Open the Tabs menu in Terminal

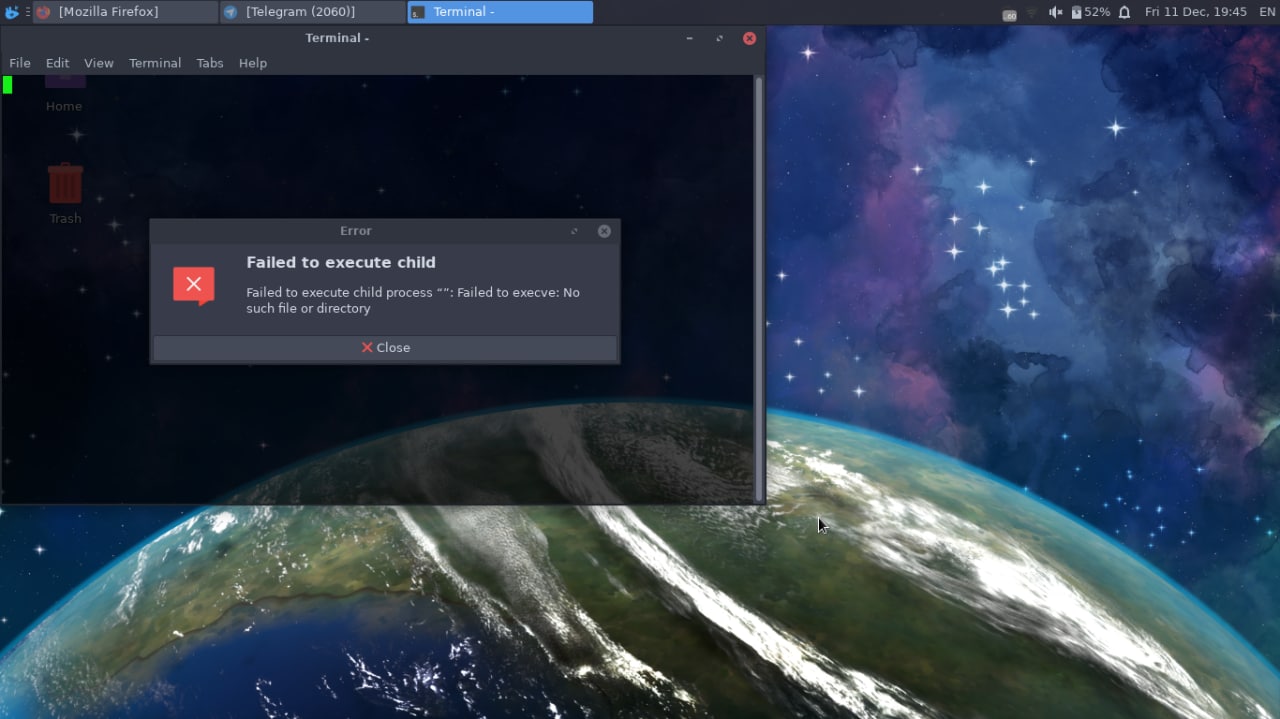point(210,63)
